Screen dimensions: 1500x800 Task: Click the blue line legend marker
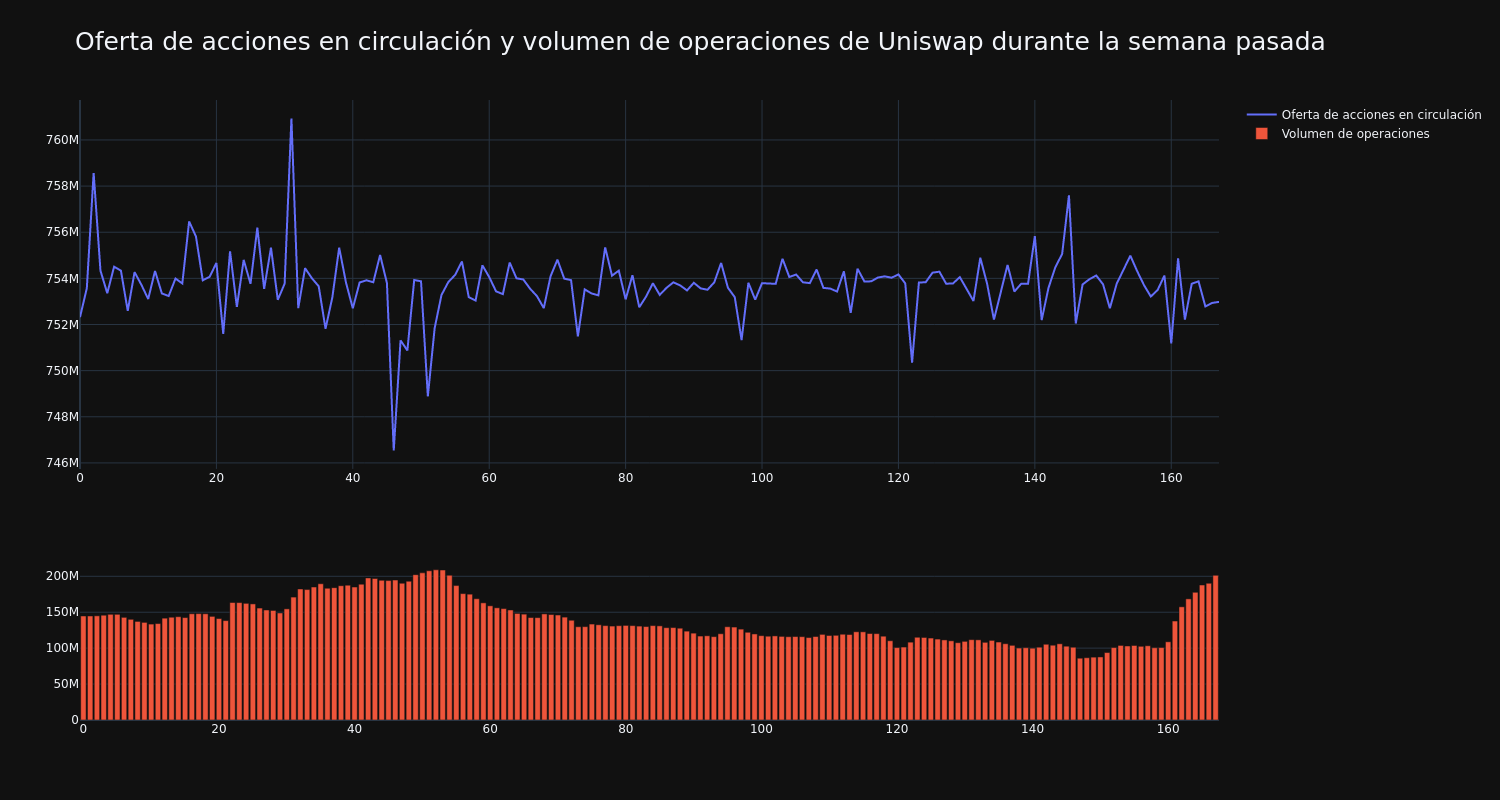[1262, 115]
